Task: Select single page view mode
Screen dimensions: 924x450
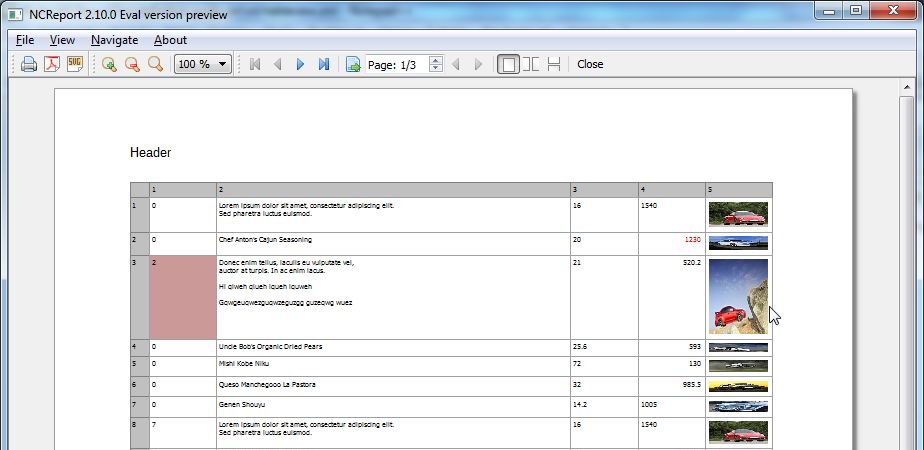Action: click(x=508, y=64)
